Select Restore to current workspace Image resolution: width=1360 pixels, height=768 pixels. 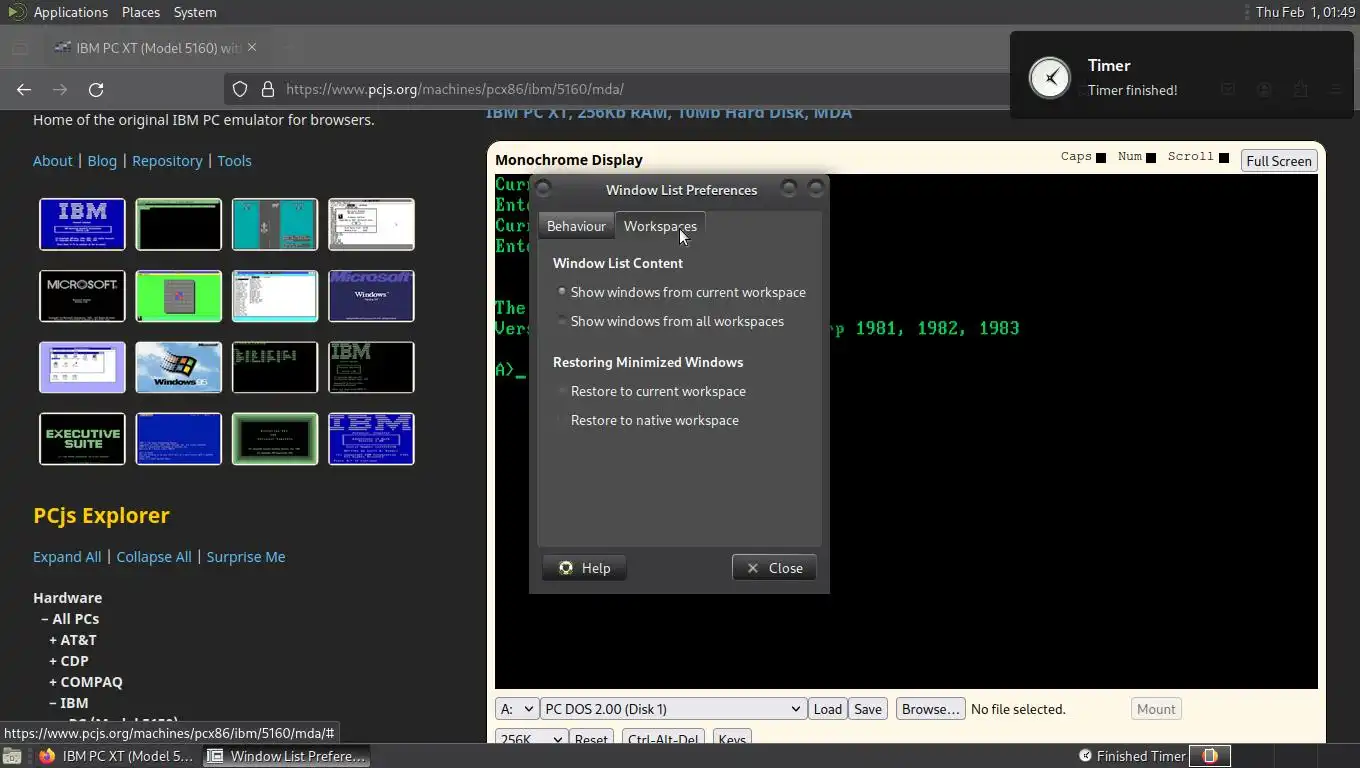coord(653,391)
